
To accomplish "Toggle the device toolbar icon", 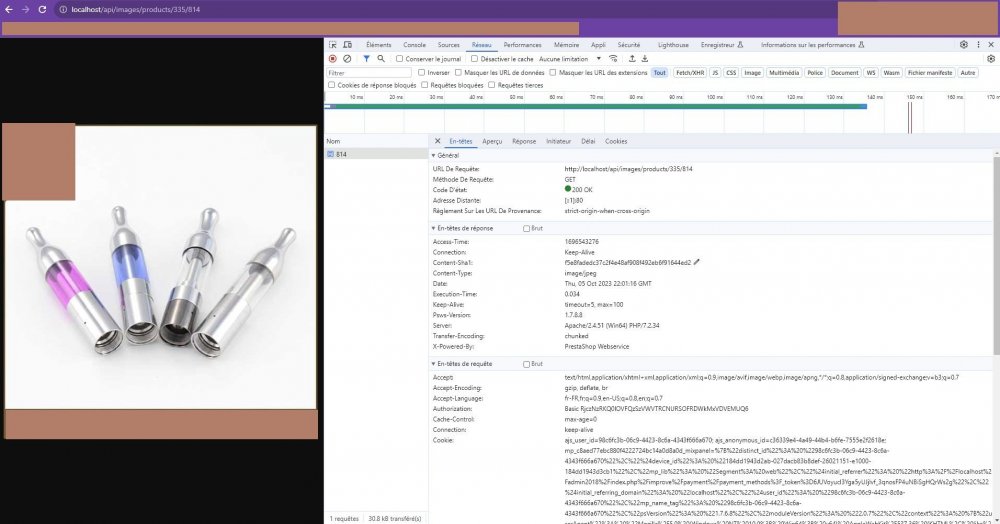I will click(x=348, y=45).
